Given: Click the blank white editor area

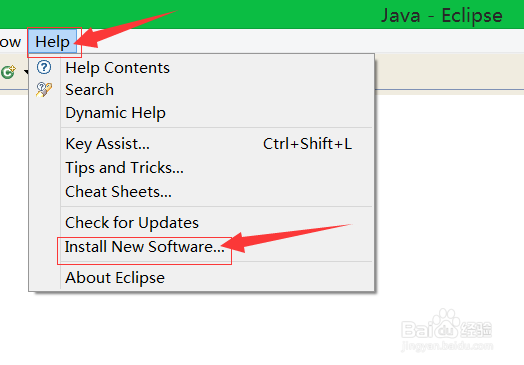Looking at the screenshot, I should 448,201.
